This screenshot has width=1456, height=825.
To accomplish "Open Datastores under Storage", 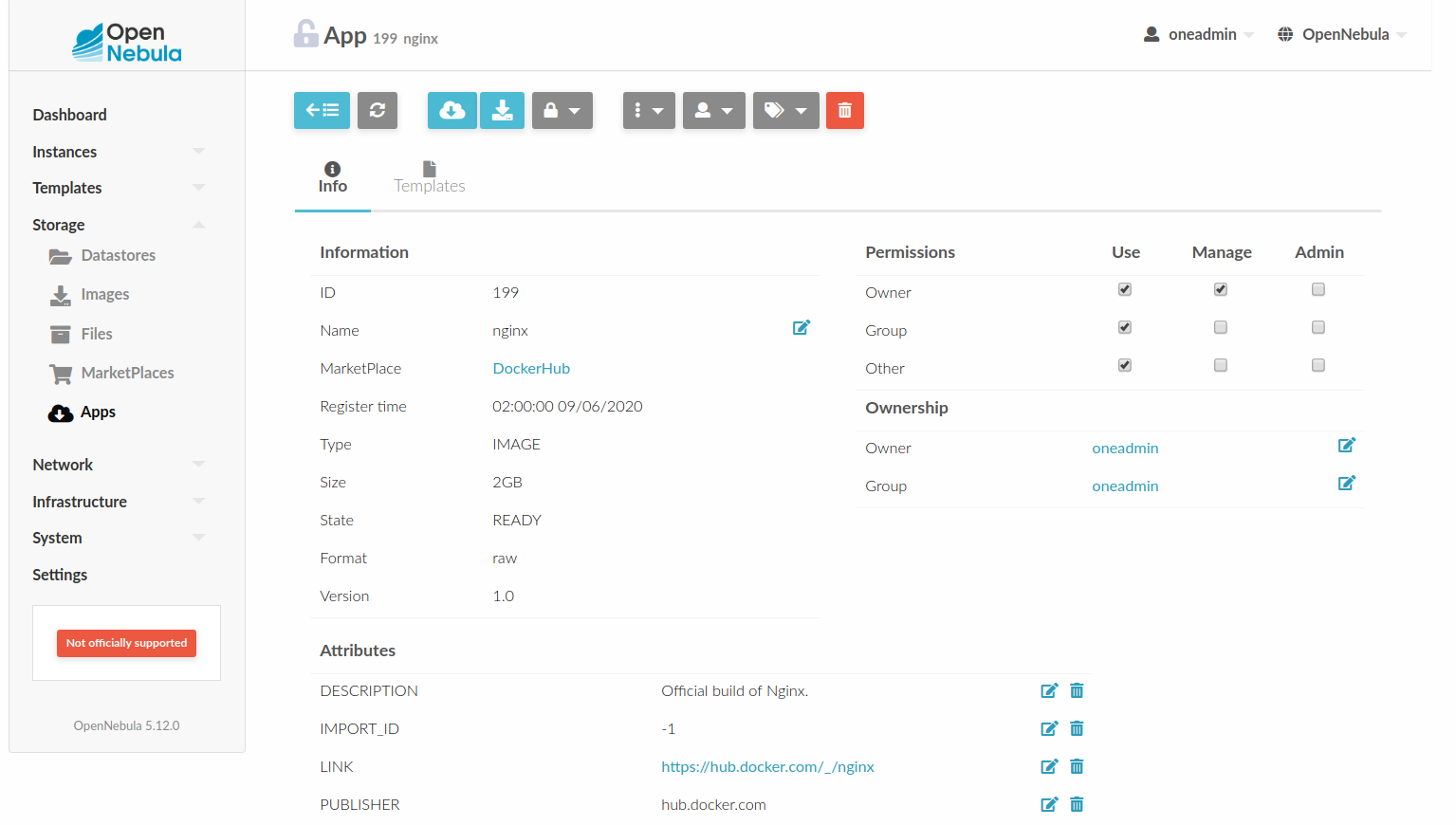I will tap(102, 255).
